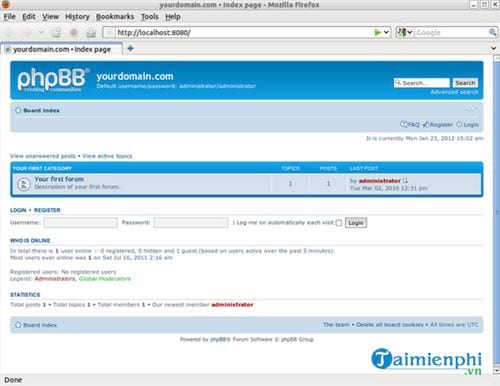This screenshot has height=386, width=500.
Task: Click the Password input field
Action: click(x=191, y=223)
